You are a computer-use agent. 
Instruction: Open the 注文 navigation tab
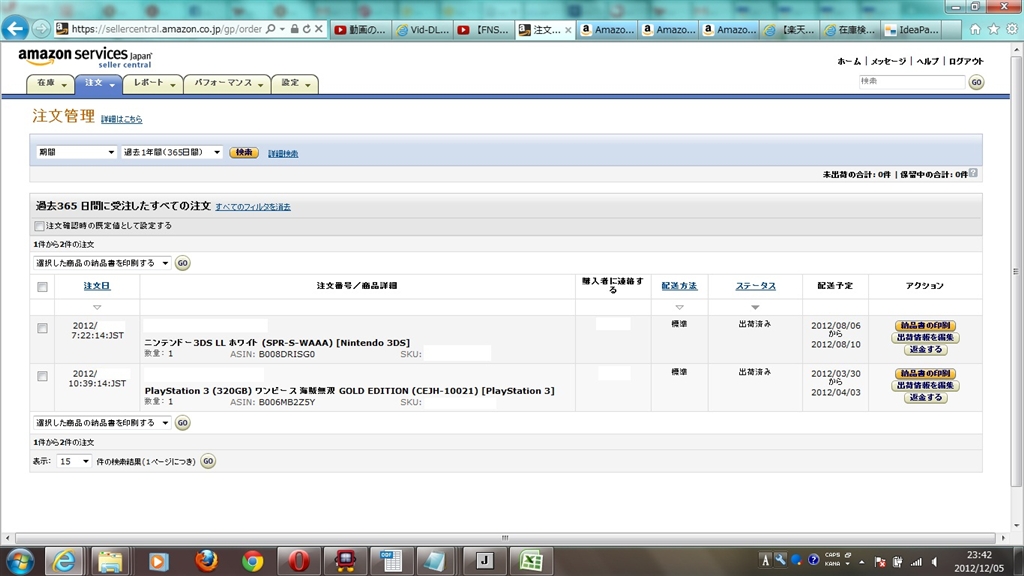click(x=98, y=84)
